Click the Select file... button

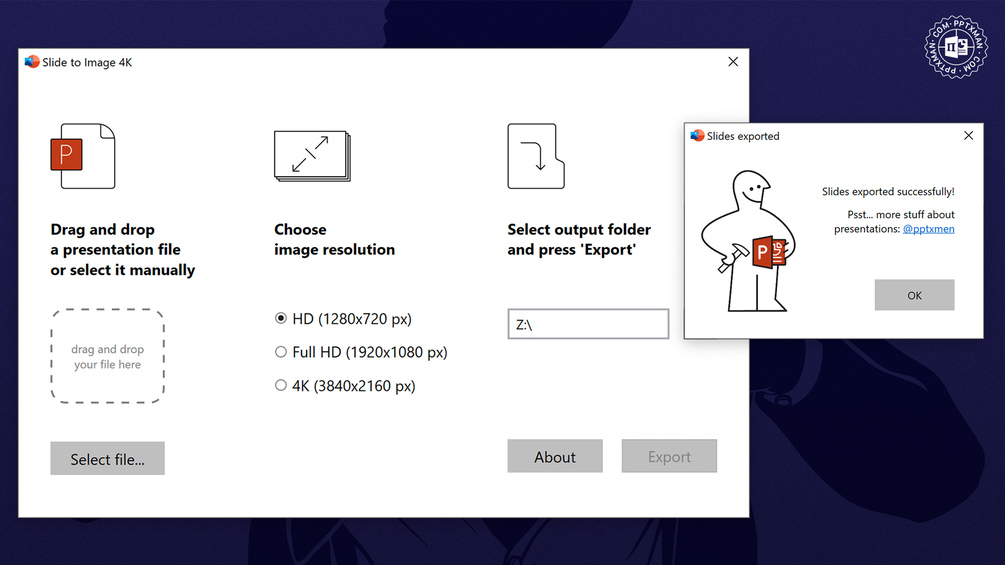108,459
